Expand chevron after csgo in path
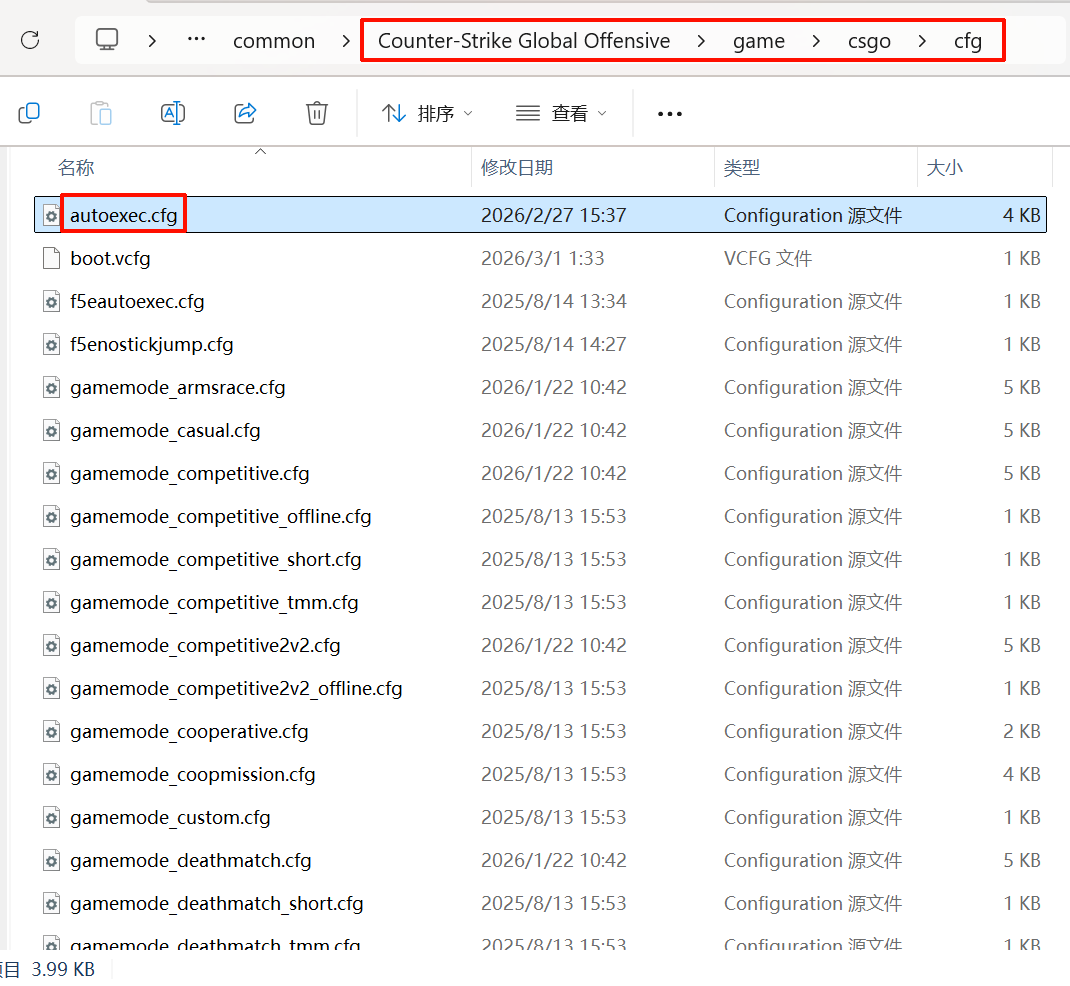The width and height of the screenshot is (1070, 986). 922,41
